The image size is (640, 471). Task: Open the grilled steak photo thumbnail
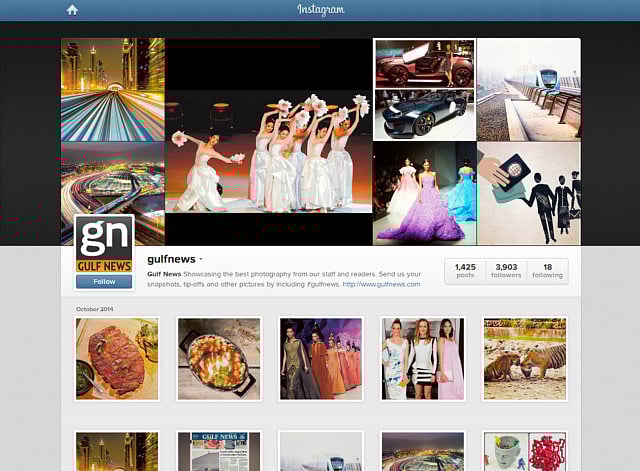(x=117, y=359)
